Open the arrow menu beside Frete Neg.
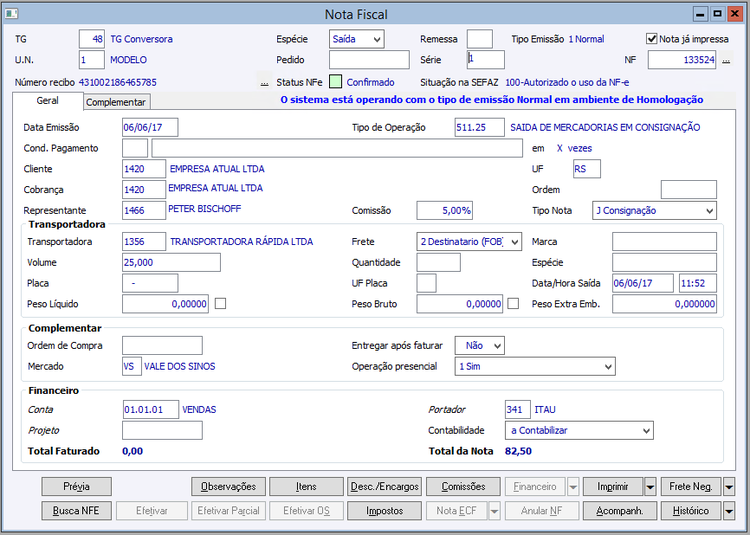The image size is (750, 535). pos(729,487)
